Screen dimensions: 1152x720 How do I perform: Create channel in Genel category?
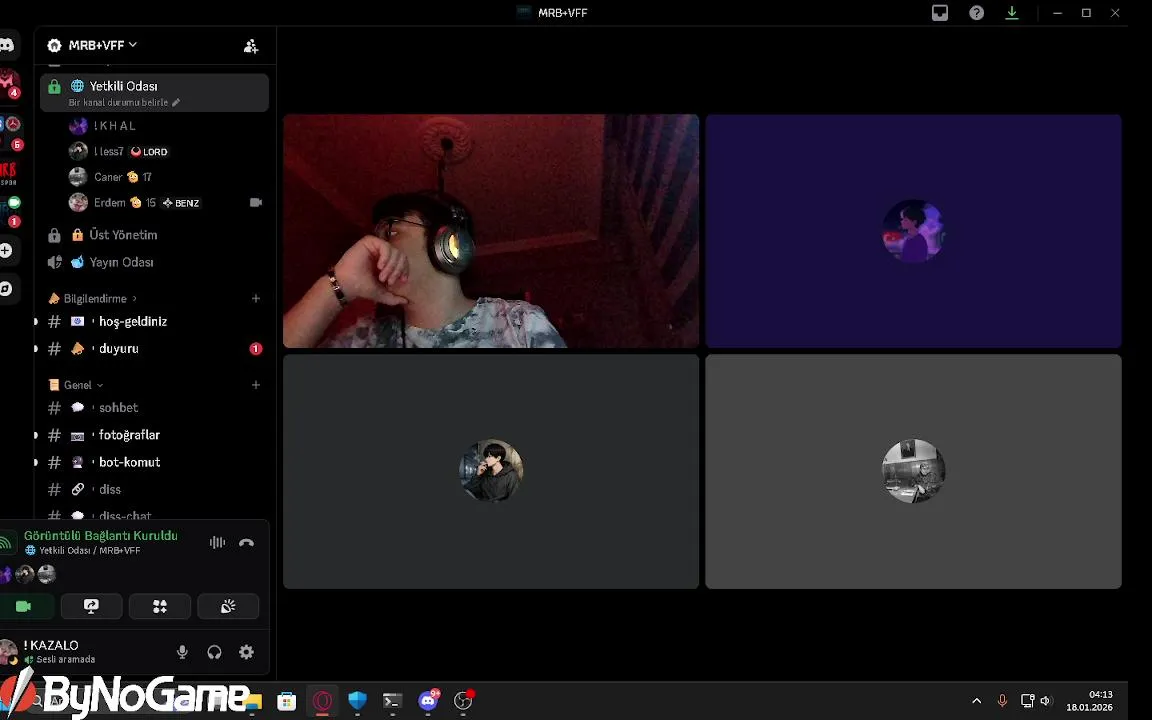256,385
